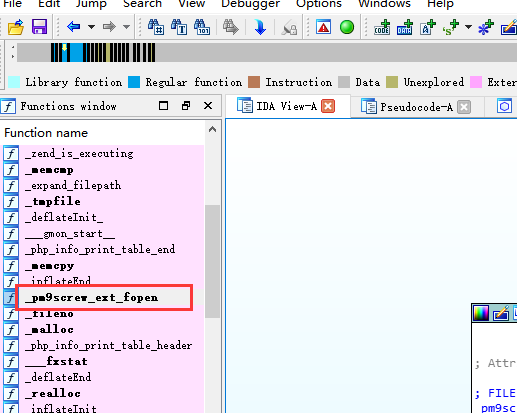
Task: Click the binoculars search-immediate-value icon
Action: (156, 27)
